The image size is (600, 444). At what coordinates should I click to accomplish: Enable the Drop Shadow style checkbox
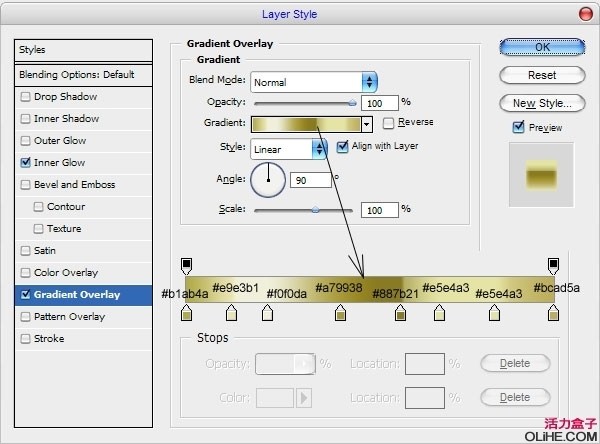(25, 97)
